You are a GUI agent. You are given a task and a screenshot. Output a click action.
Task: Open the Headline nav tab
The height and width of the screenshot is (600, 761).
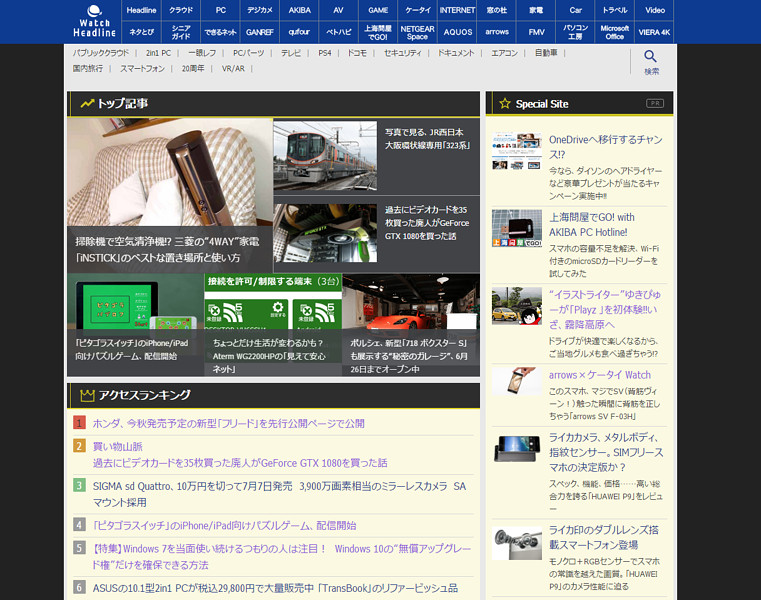point(141,10)
